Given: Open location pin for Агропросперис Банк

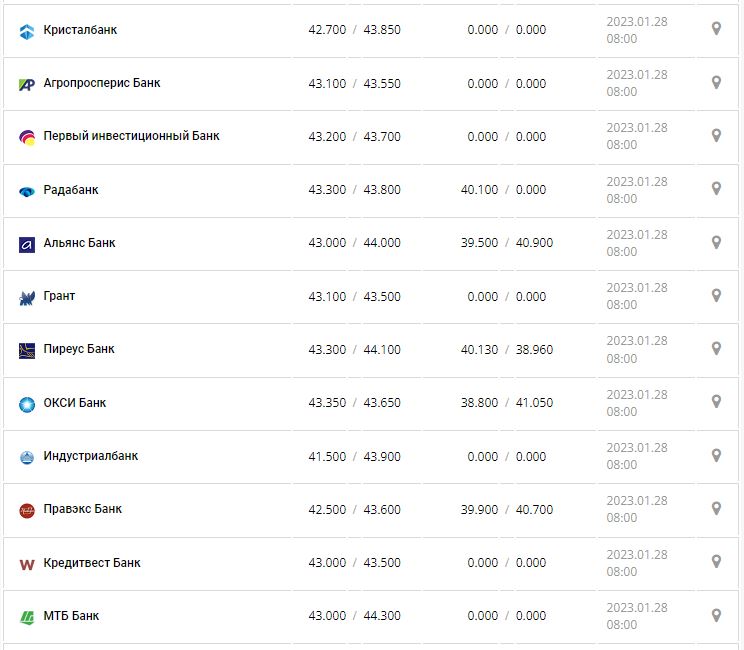Looking at the screenshot, I should click(716, 82).
